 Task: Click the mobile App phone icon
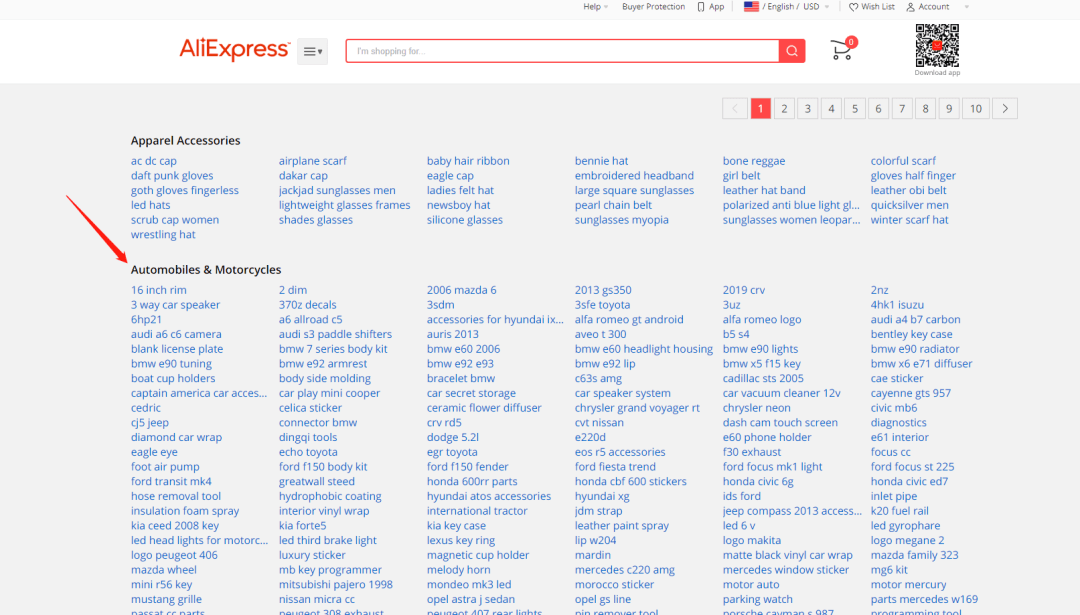click(x=701, y=7)
